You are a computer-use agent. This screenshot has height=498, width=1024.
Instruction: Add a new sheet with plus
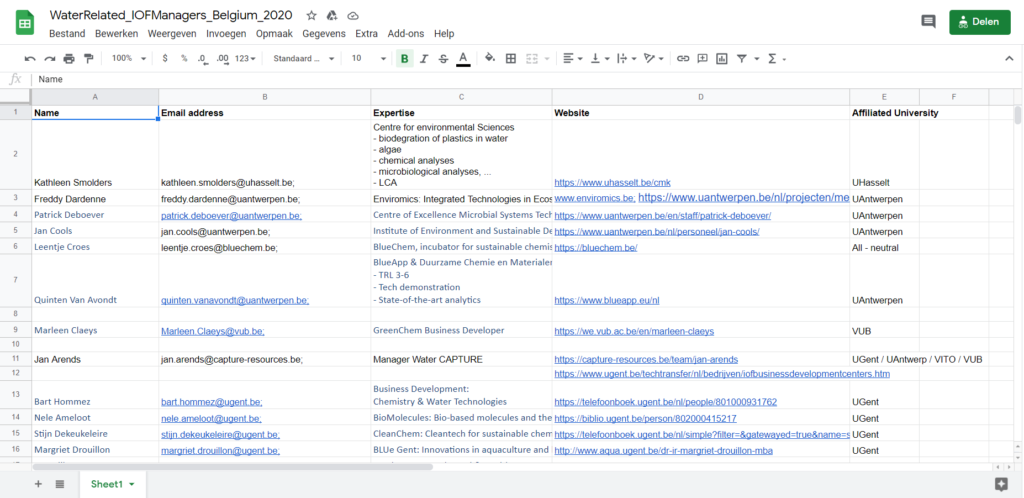coord(38,484)
